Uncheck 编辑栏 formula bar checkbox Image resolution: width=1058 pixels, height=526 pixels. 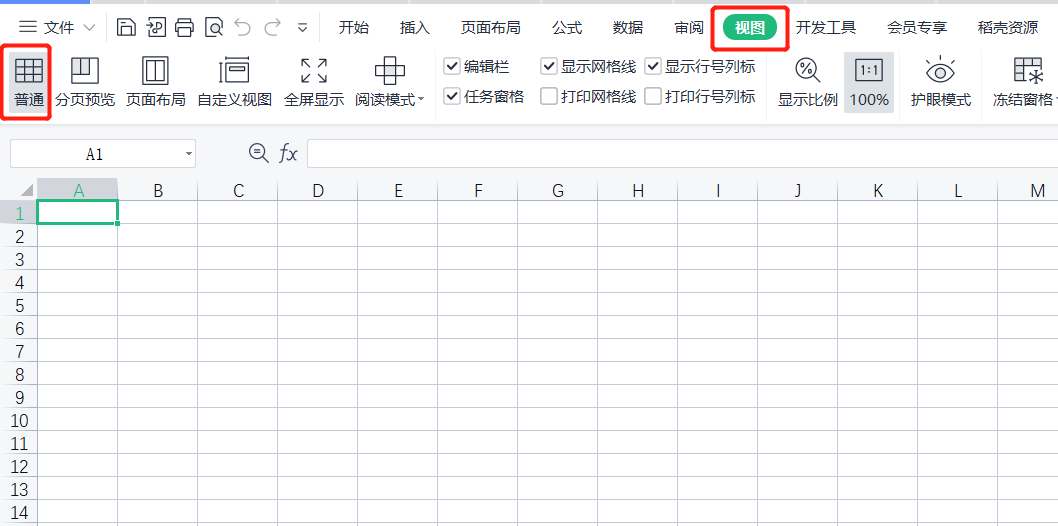tap(452, 67)
